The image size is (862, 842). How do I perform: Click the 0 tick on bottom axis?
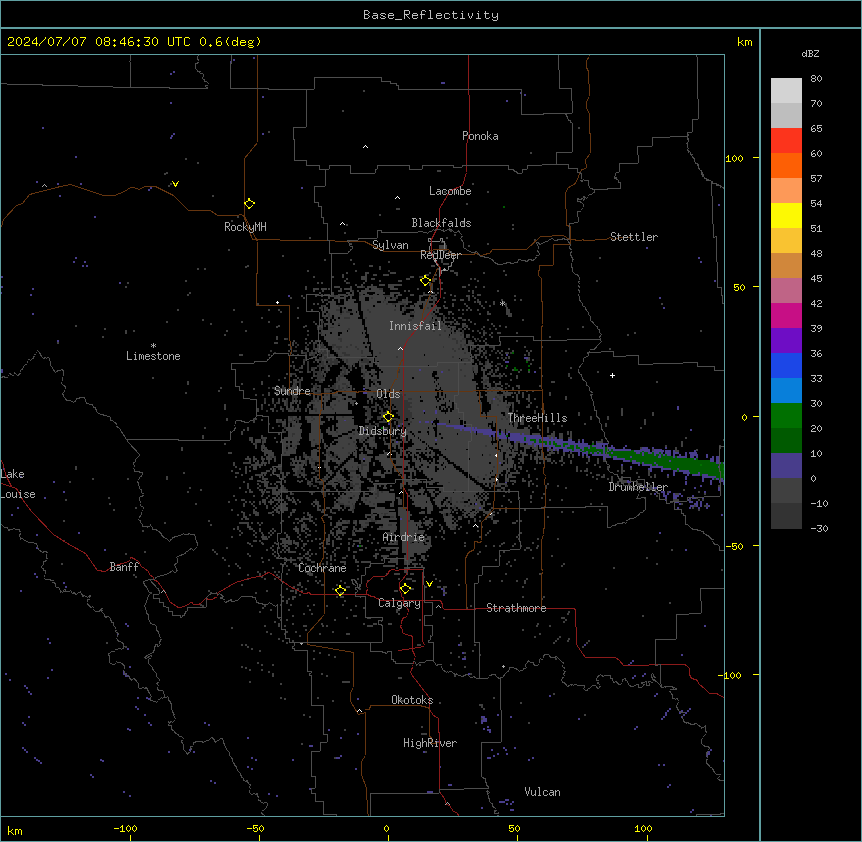tap(386, 828)
